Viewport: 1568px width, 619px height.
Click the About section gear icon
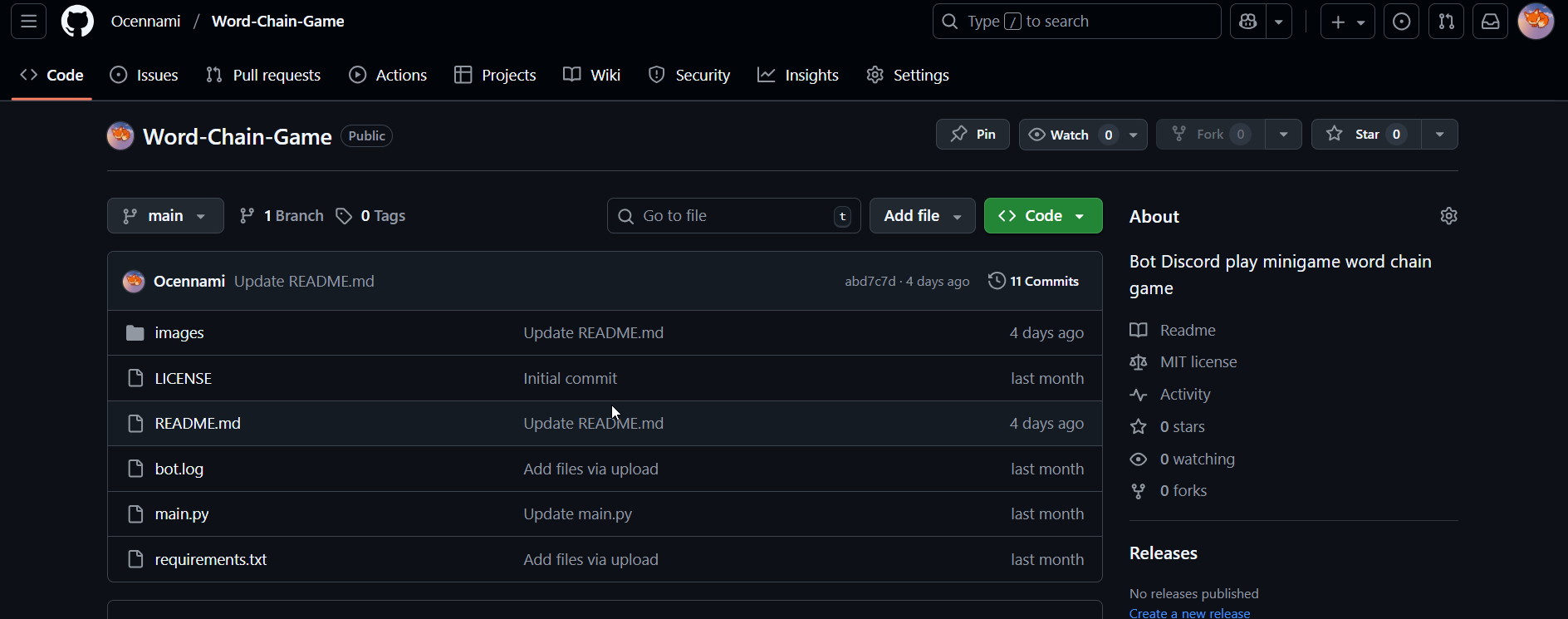(1448, 216)
